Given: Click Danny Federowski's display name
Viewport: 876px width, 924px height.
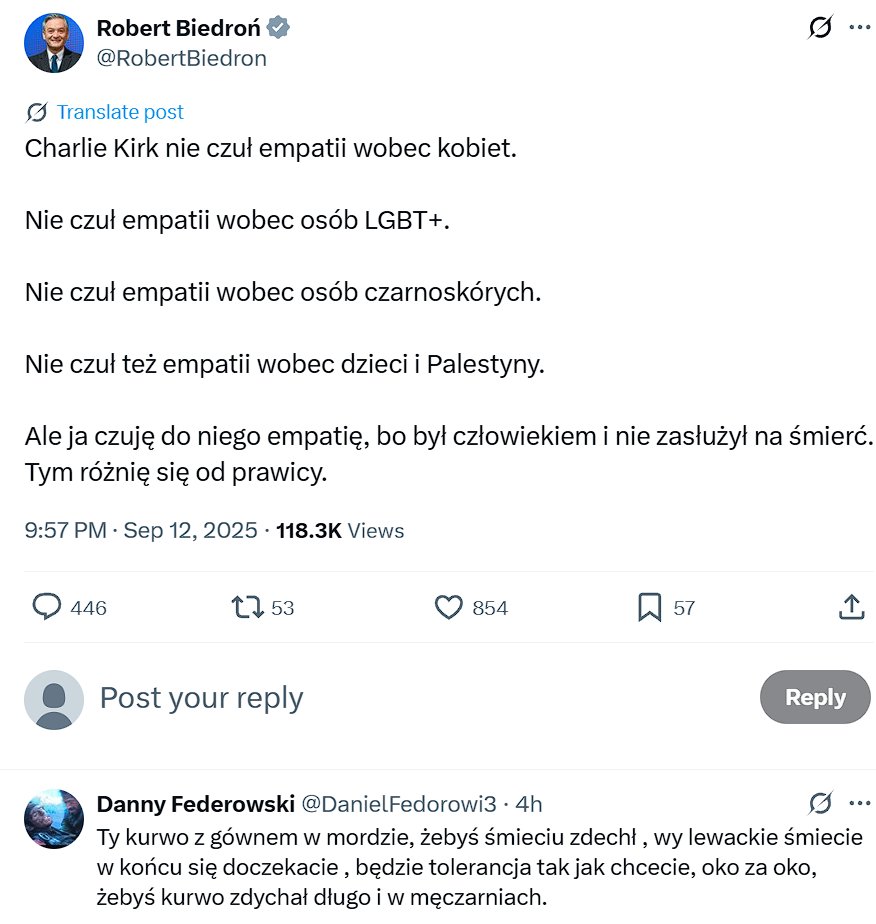Looking at the screenshot, I should [195, 804].
